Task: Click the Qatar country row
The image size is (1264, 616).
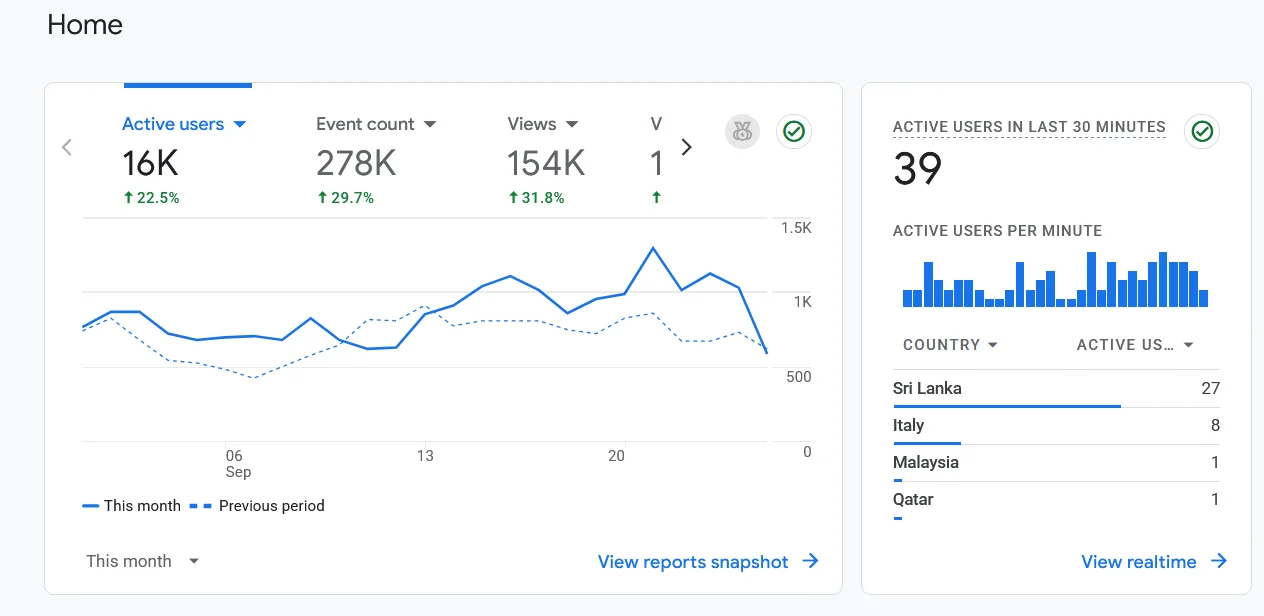Action: coord(1056,500)
